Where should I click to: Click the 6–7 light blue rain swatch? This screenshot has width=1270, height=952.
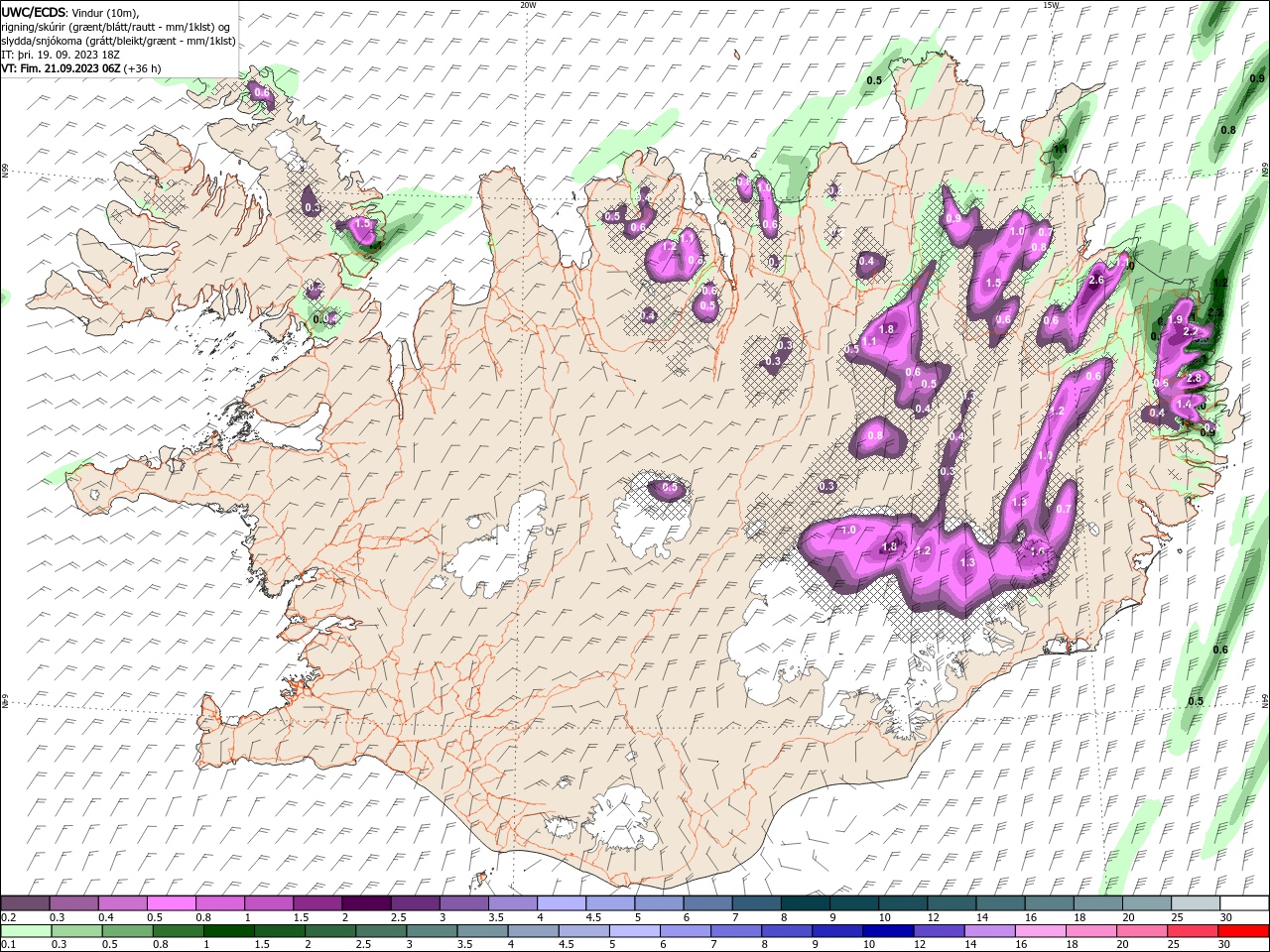[x=685, y=931]
